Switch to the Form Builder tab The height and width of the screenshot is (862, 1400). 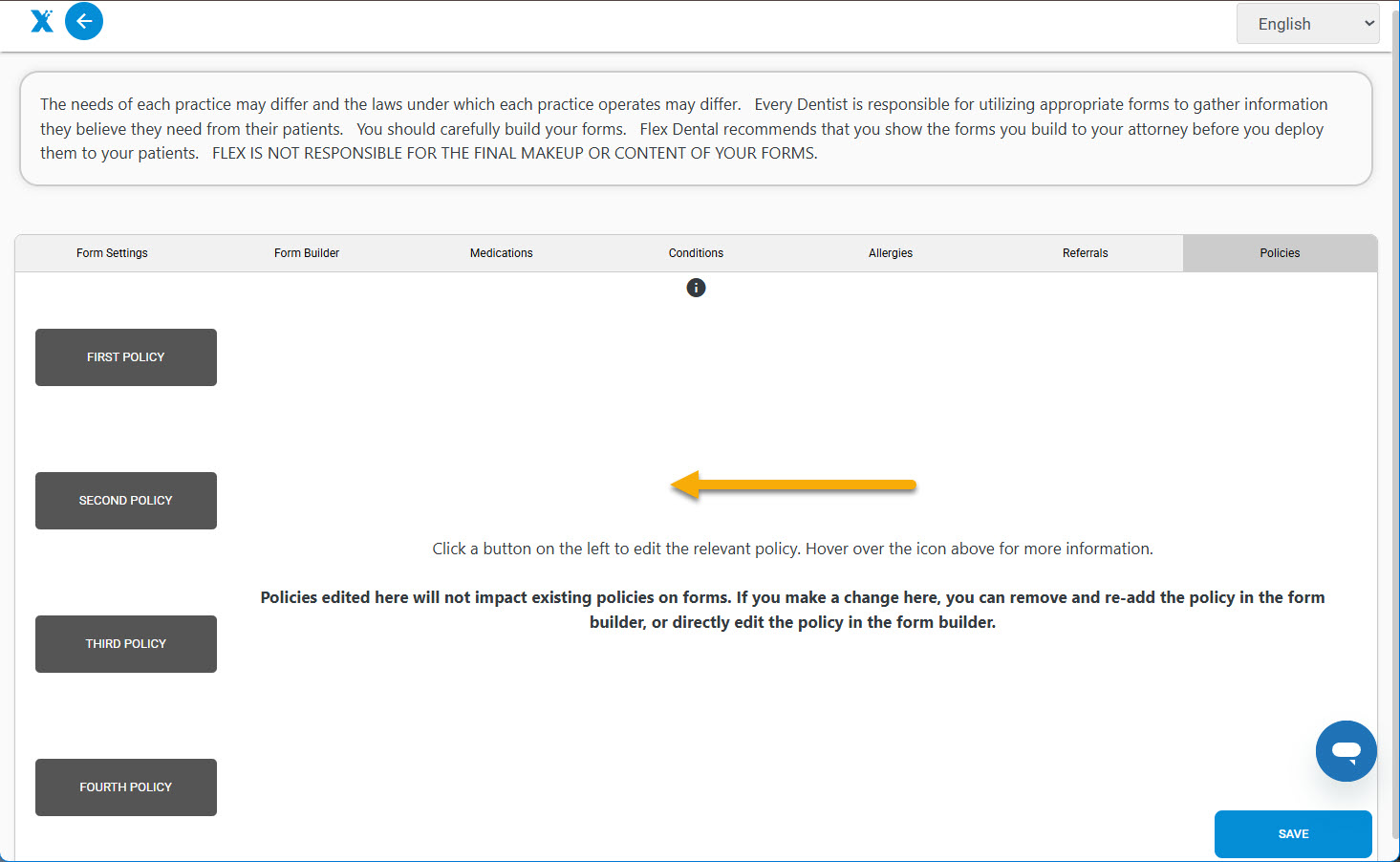click(x=307, y=253)
